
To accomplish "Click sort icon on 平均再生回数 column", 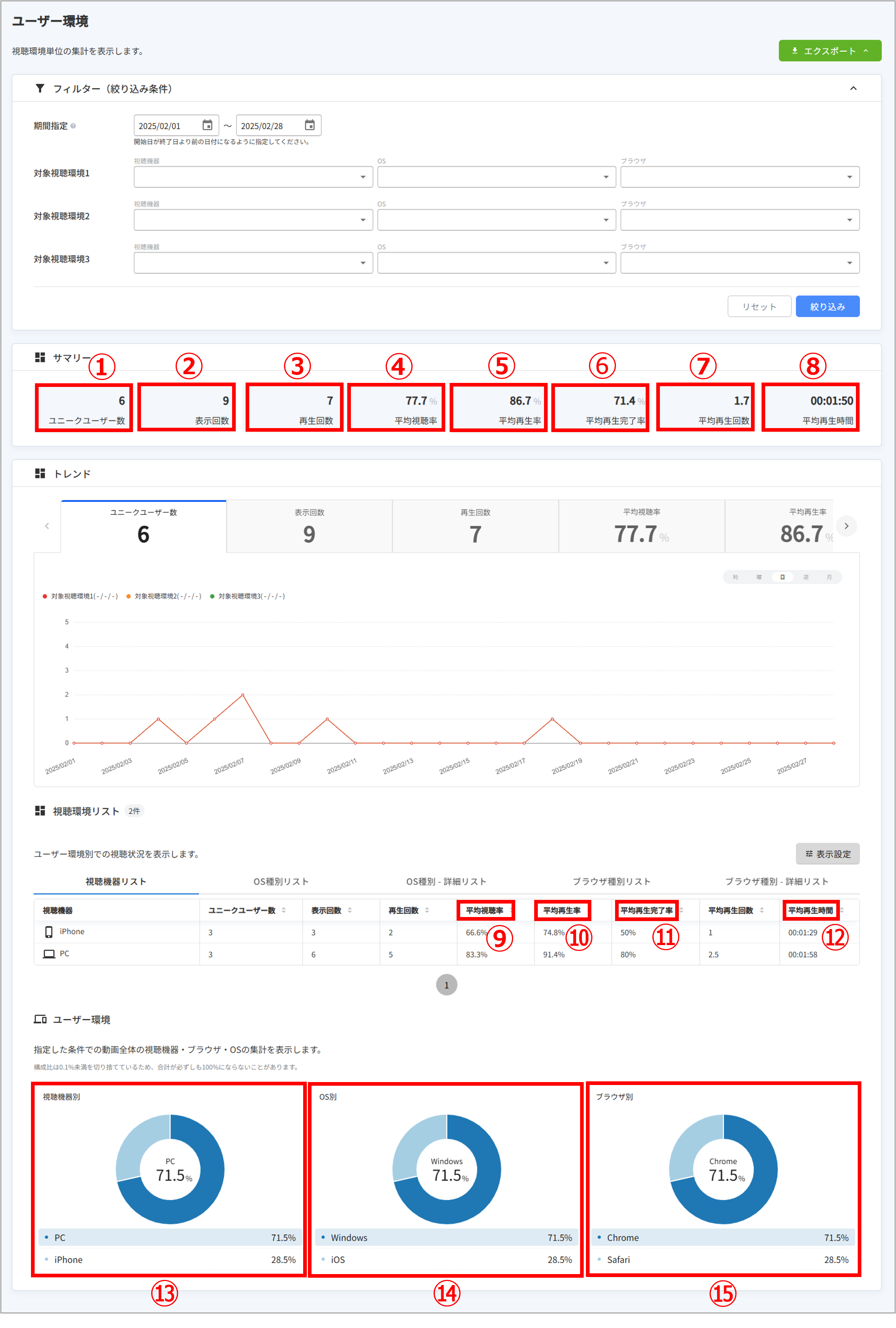I will (x=762, y=910).
